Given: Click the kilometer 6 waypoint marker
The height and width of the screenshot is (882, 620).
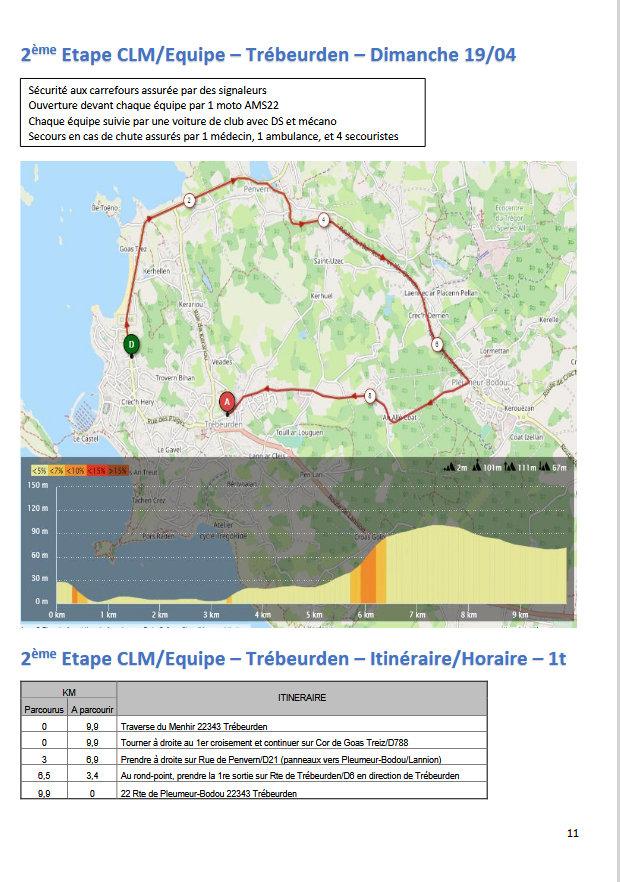Looking at the screenshot, I should click(437, 344).
